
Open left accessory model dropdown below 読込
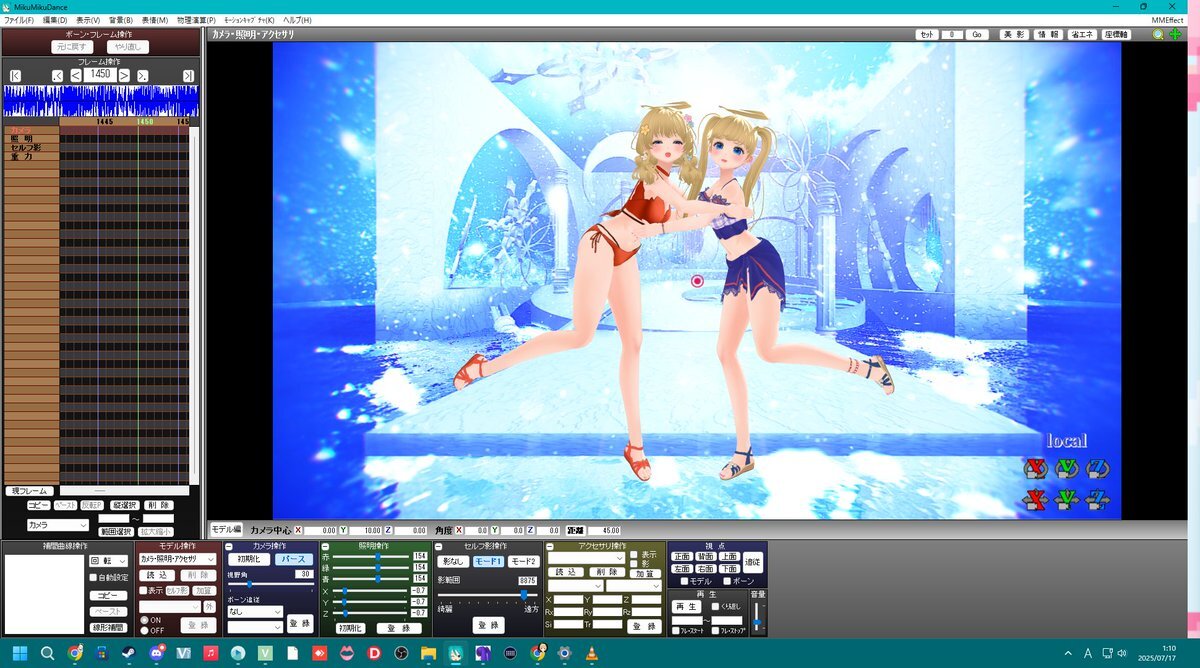(x=575, y=586)
